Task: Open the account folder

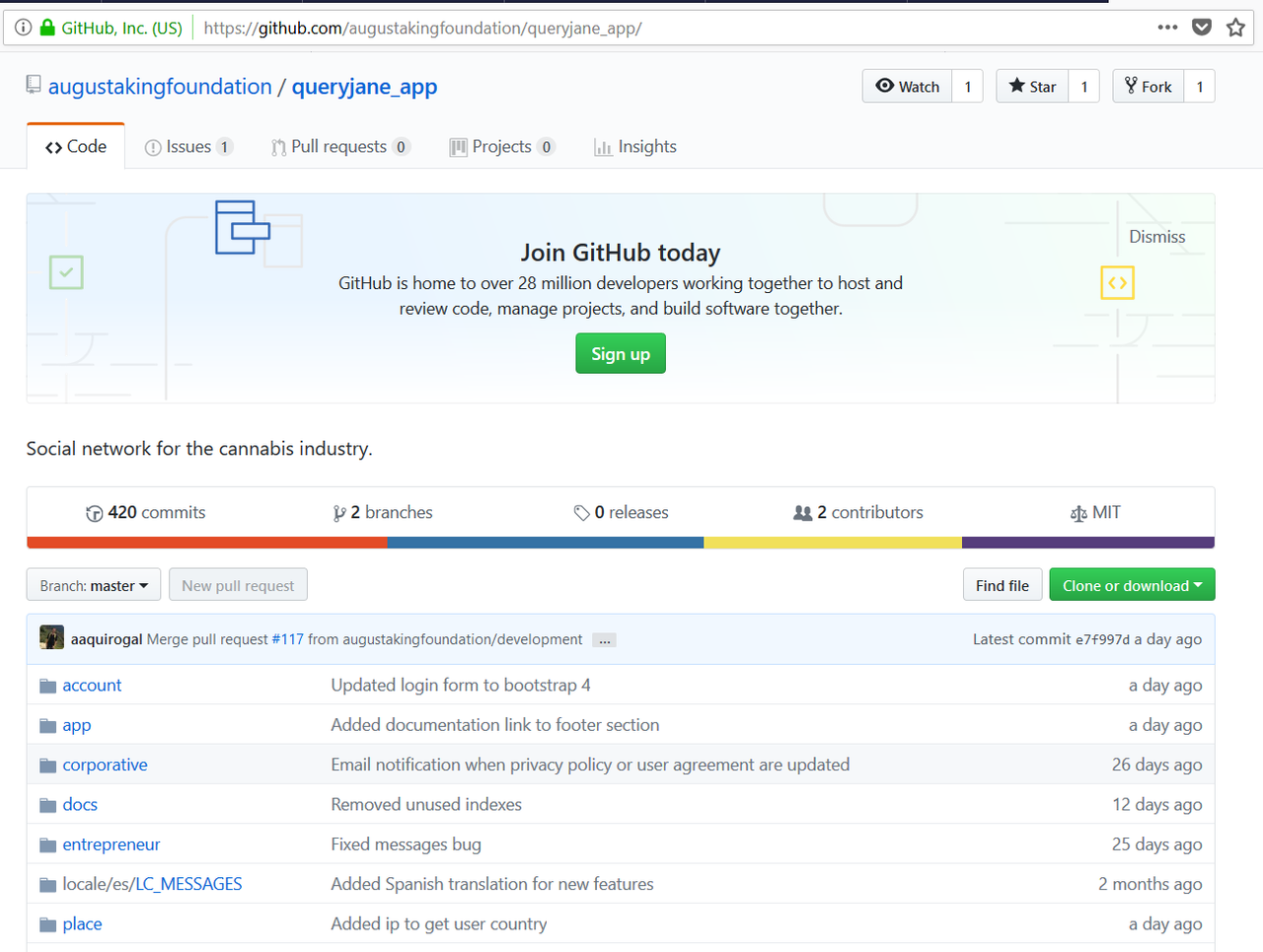Action: (x=92, y=685)
